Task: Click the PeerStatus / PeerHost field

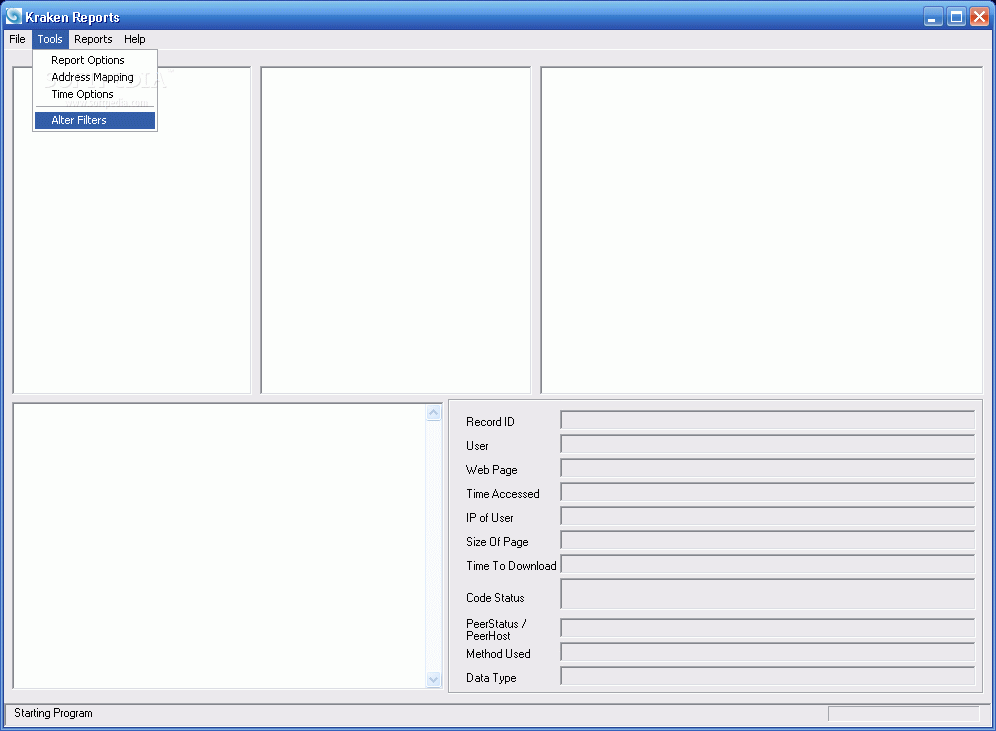Action: tap(767, 628)
